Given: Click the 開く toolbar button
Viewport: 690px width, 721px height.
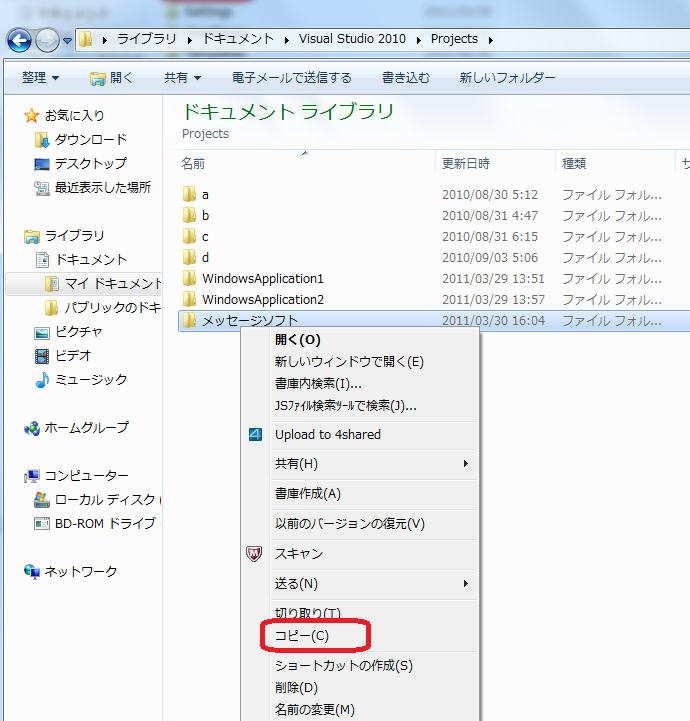Looking at the screenshot, I should click(x=111, y=78).
